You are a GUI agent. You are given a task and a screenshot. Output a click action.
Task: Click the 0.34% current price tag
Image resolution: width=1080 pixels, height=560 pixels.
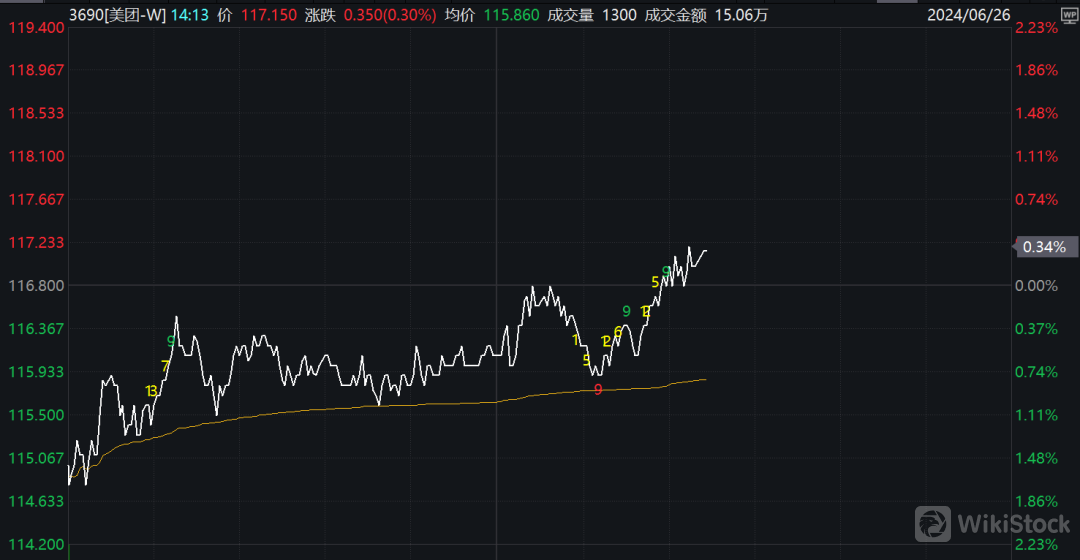point(1044,246)
